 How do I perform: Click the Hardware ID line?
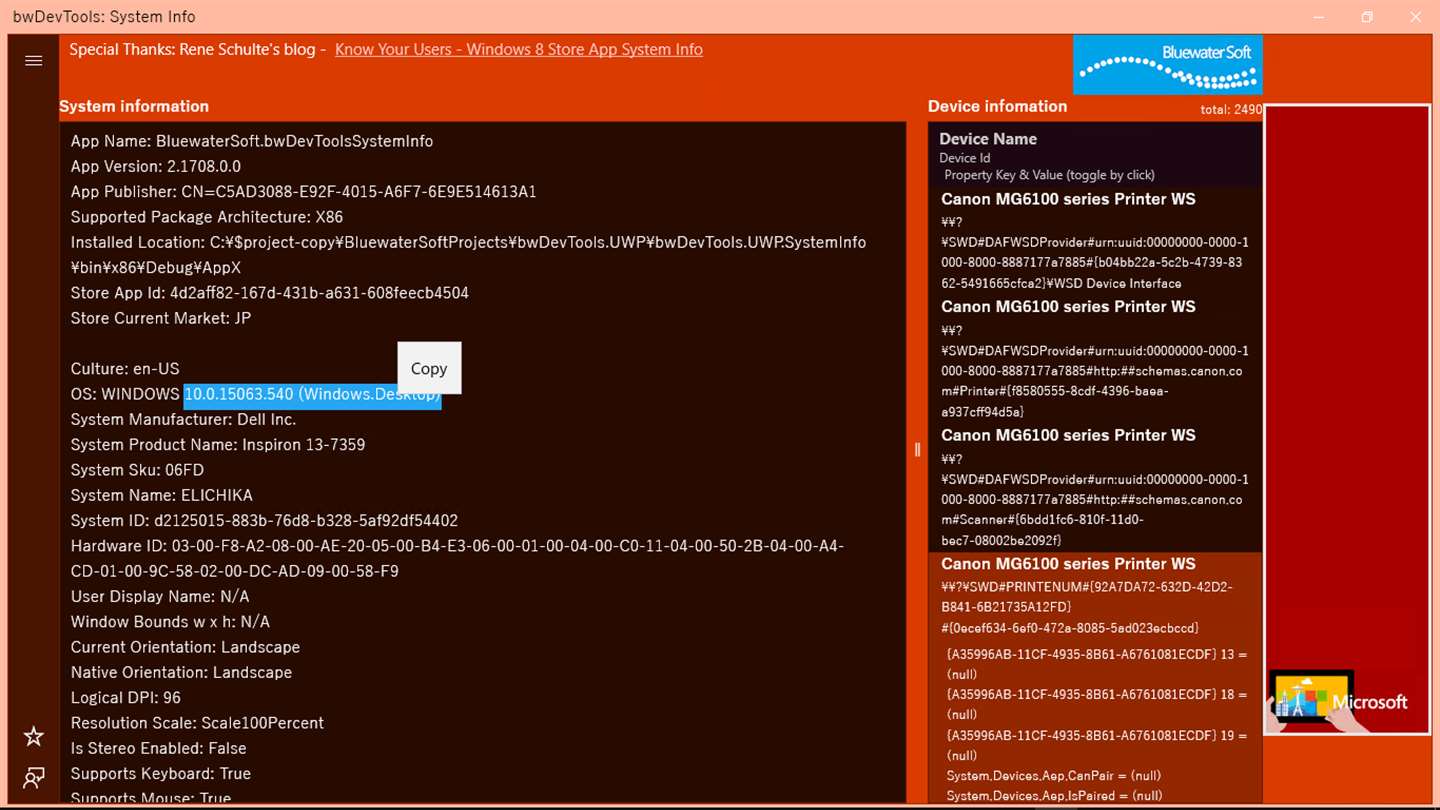click(457, 558)
